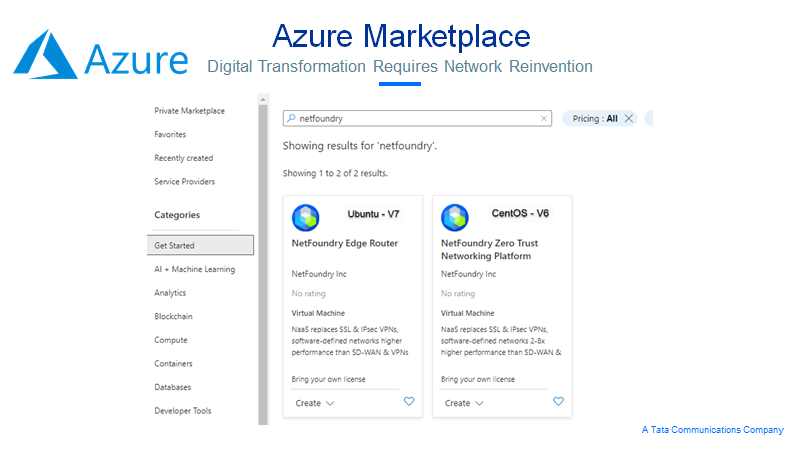Click Bring your own license on Edge Router
800x450 pixels.
(x=329, y=379)
